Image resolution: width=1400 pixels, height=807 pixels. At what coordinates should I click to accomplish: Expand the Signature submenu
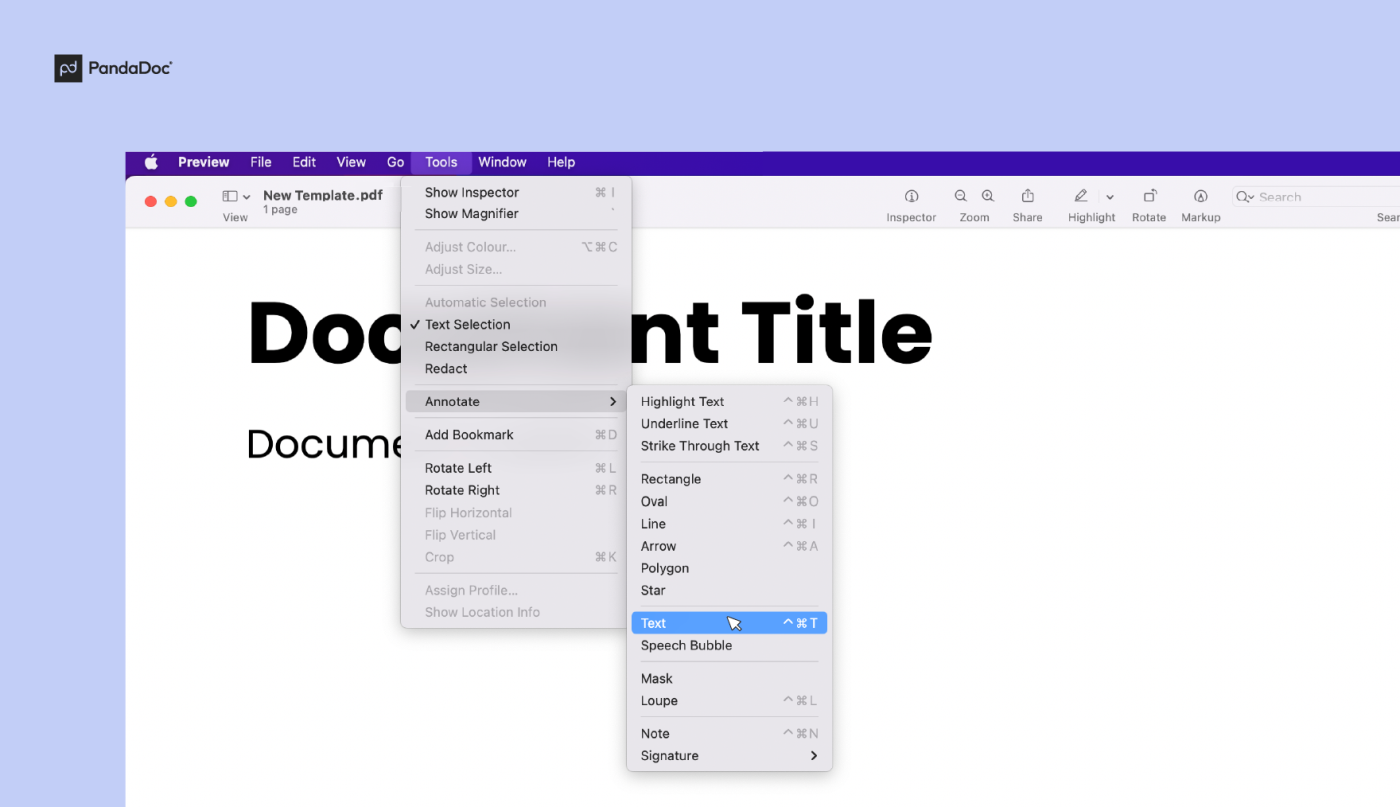pos(669,755)
